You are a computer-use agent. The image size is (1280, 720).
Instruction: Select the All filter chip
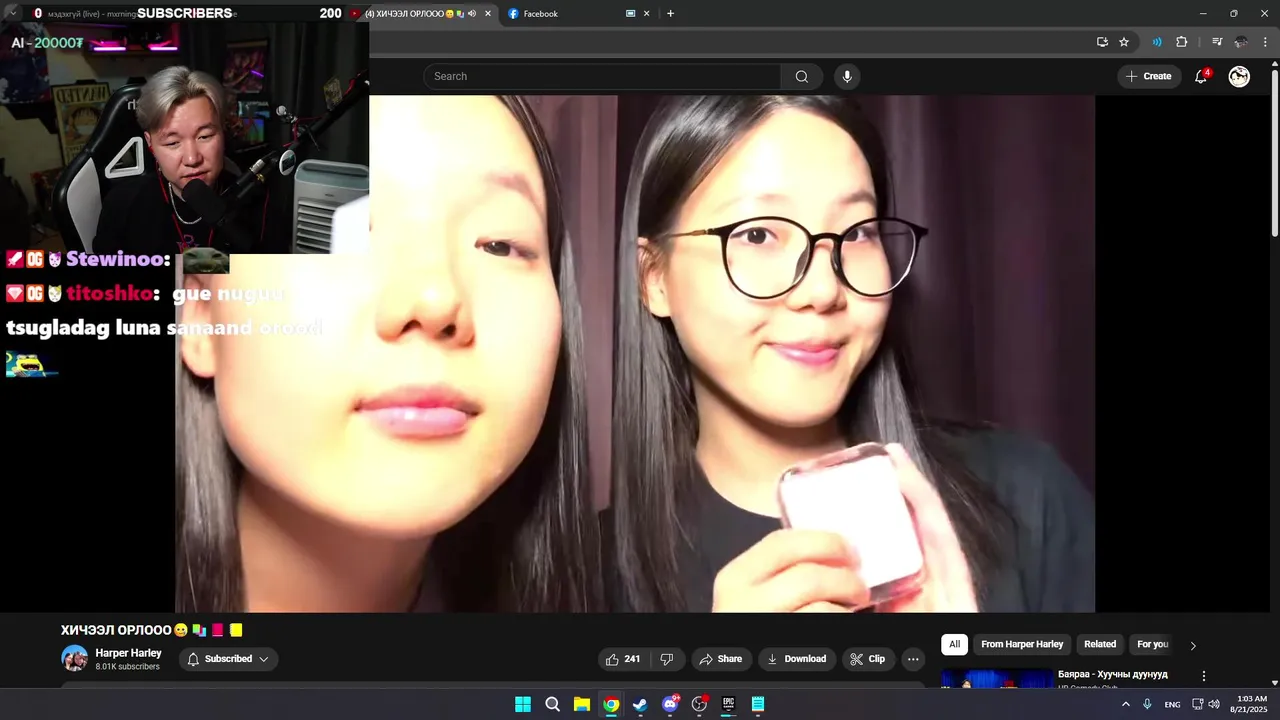coord(954,644)
